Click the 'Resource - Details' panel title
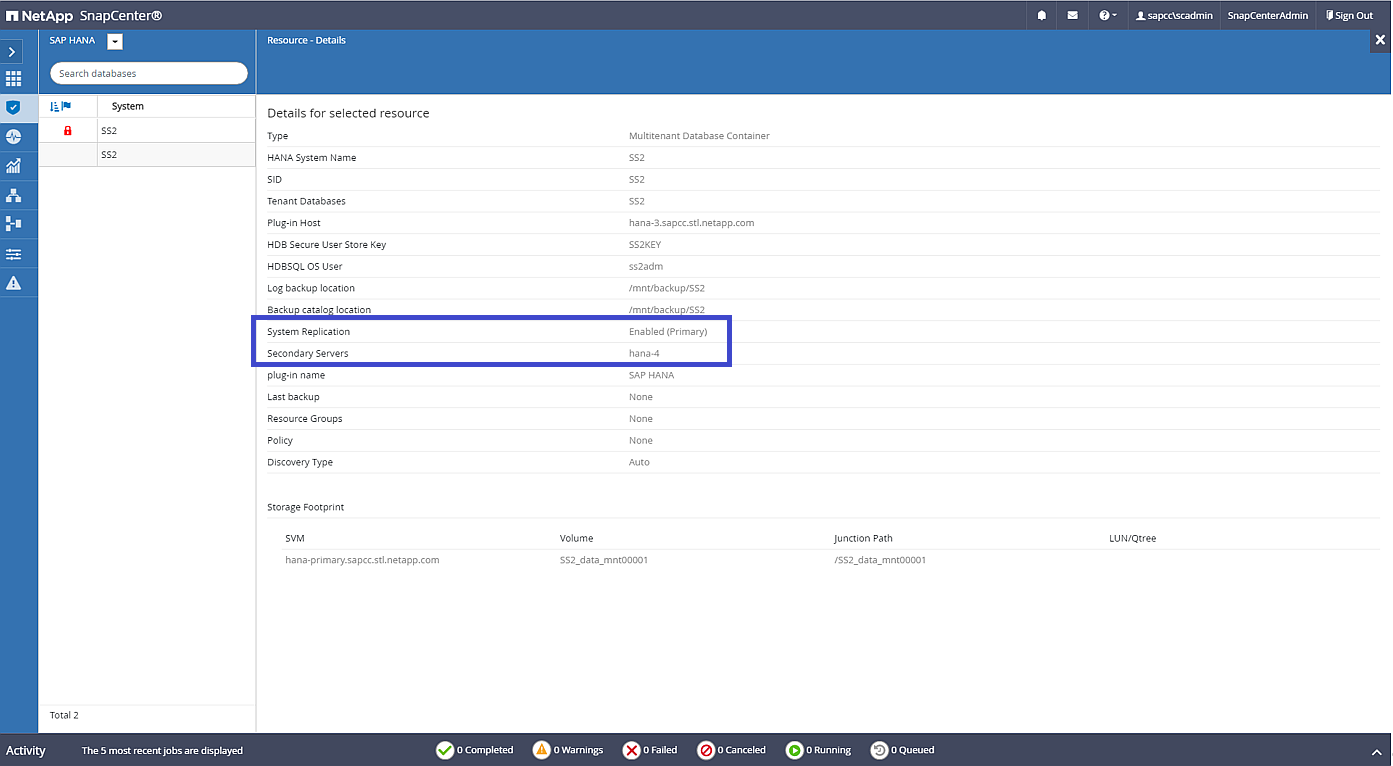This screenshot has height=766, width=1393. [x=306, y=40]
